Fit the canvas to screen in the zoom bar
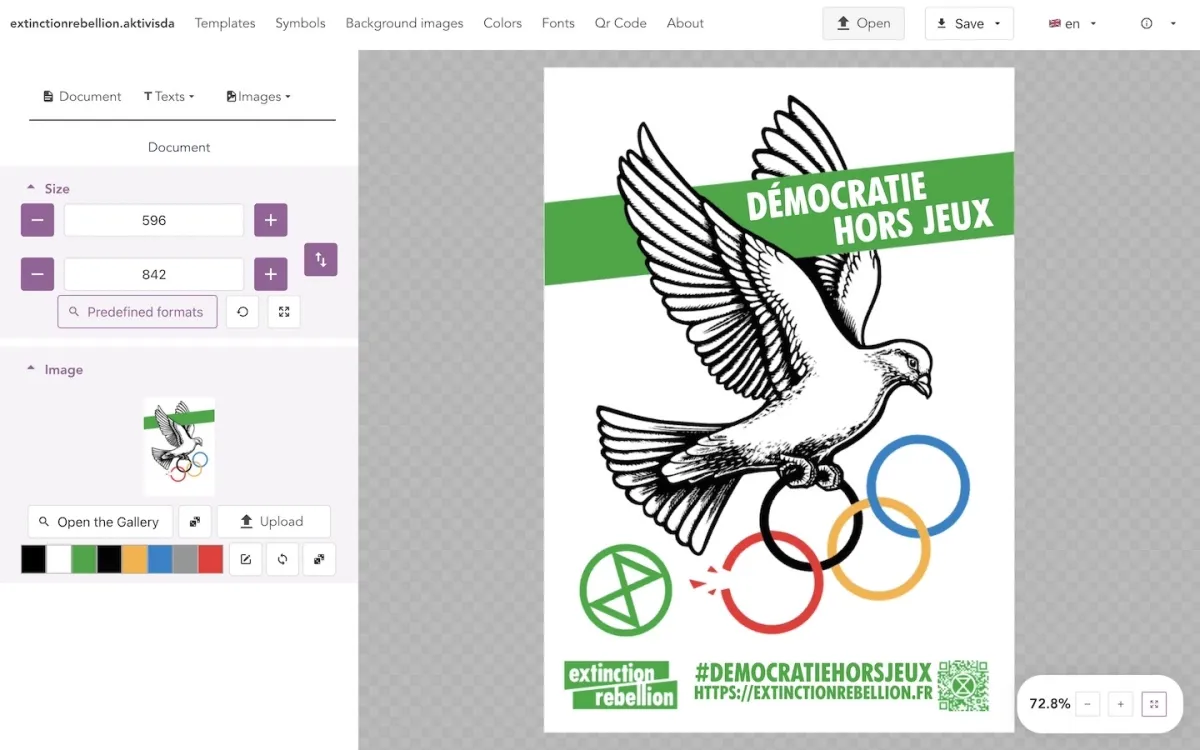This screenshot has height=750, width=1200. [x=1154, y=704]
